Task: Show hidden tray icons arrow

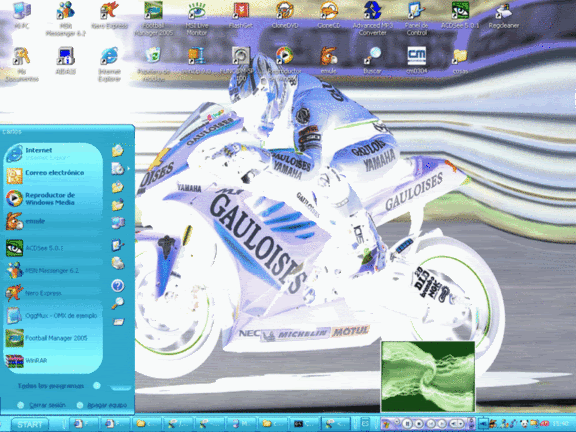Action: pyautogui.click(x=483, y=424)
